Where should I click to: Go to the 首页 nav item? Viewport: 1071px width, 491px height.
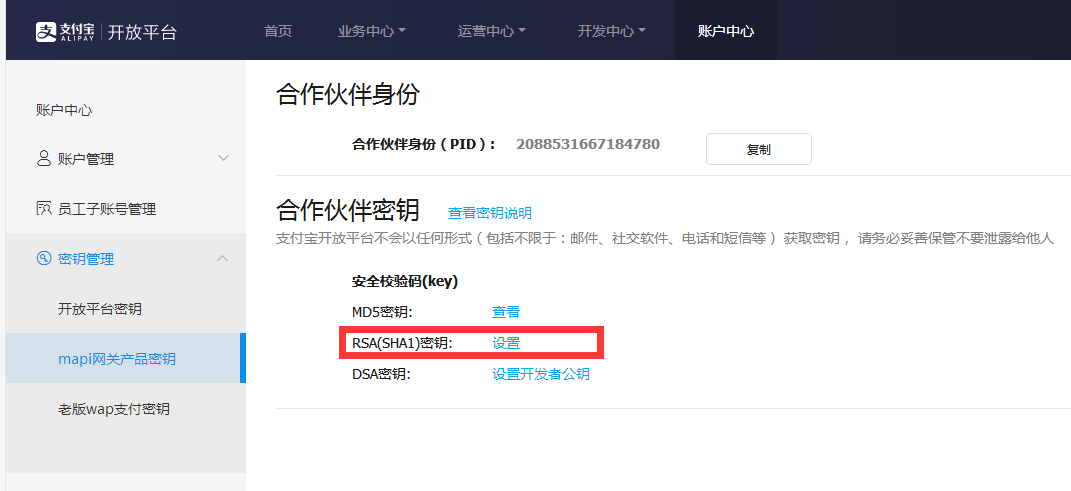[278, 31]
